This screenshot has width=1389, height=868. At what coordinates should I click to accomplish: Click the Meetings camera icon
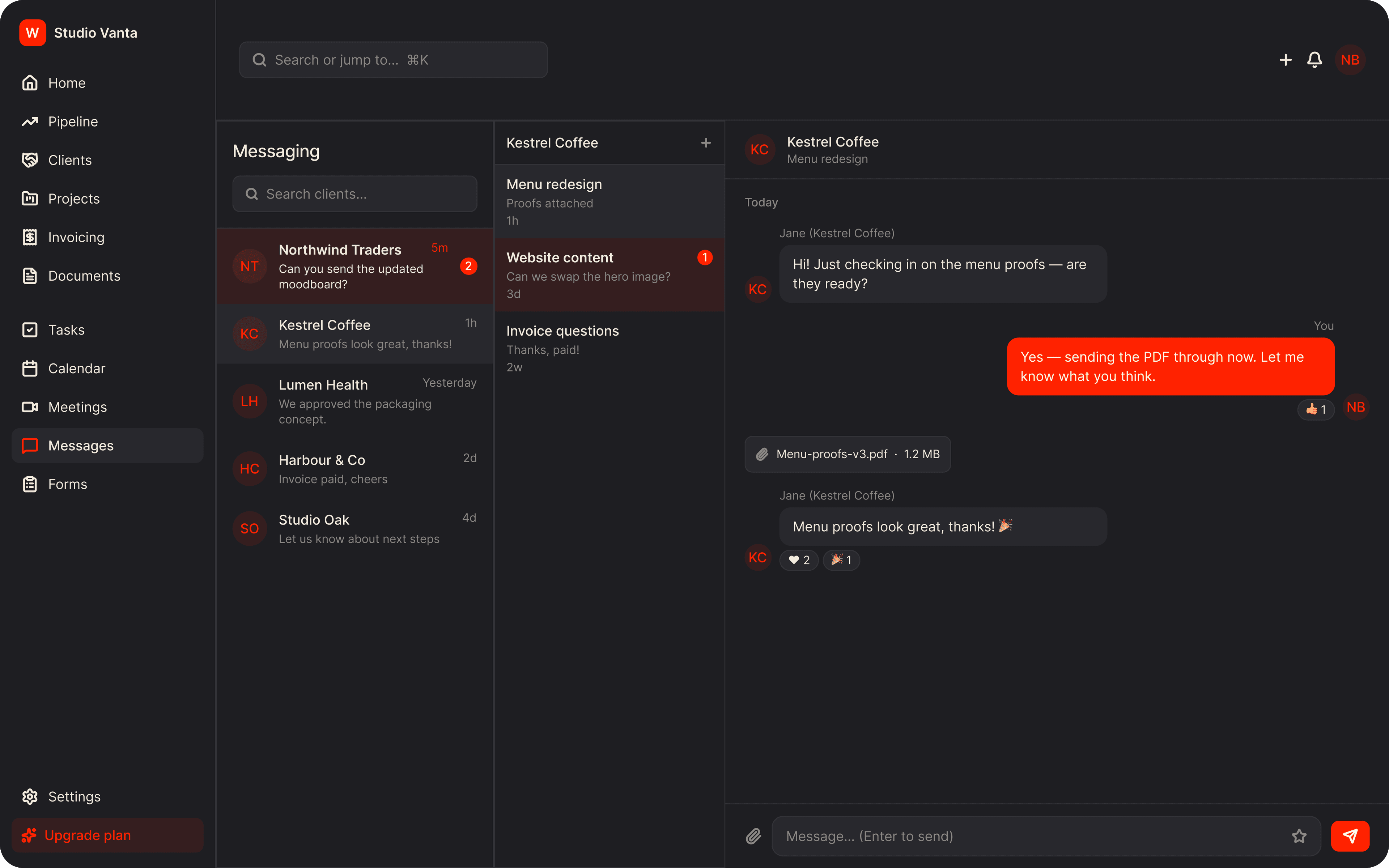coord(30,407)
